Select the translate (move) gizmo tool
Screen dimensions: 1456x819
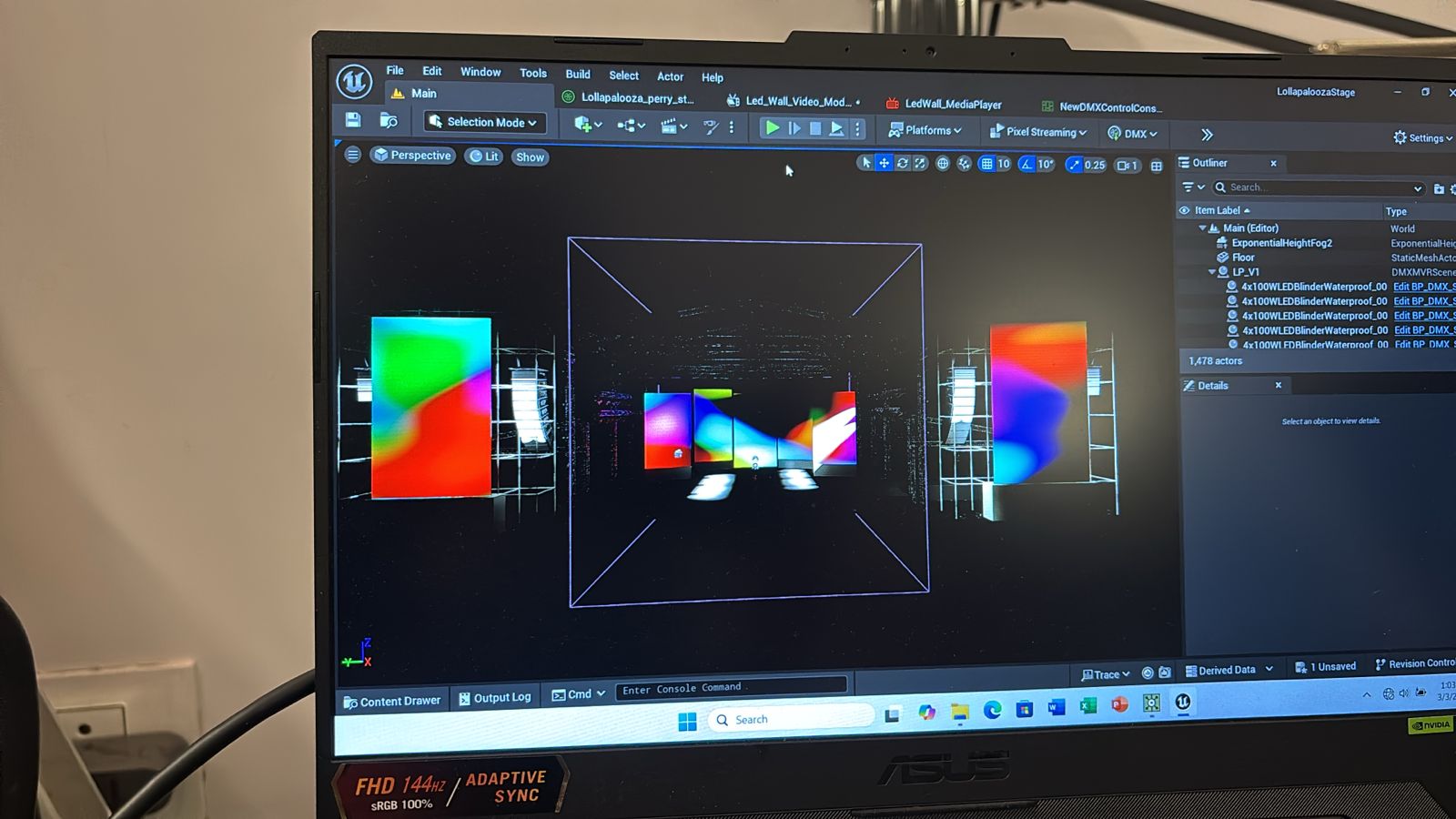click(884, 163)
